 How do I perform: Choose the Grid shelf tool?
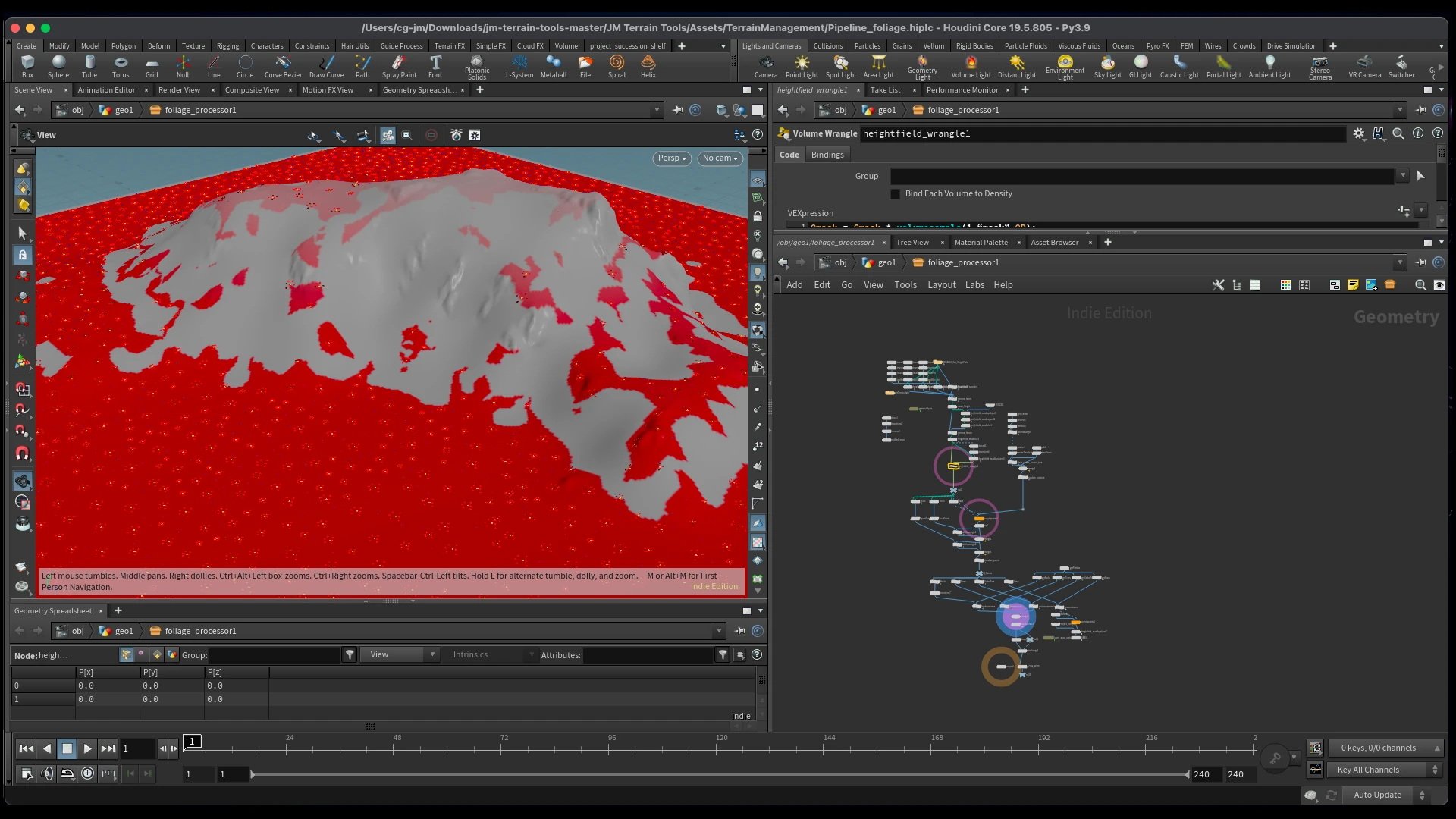152,67
